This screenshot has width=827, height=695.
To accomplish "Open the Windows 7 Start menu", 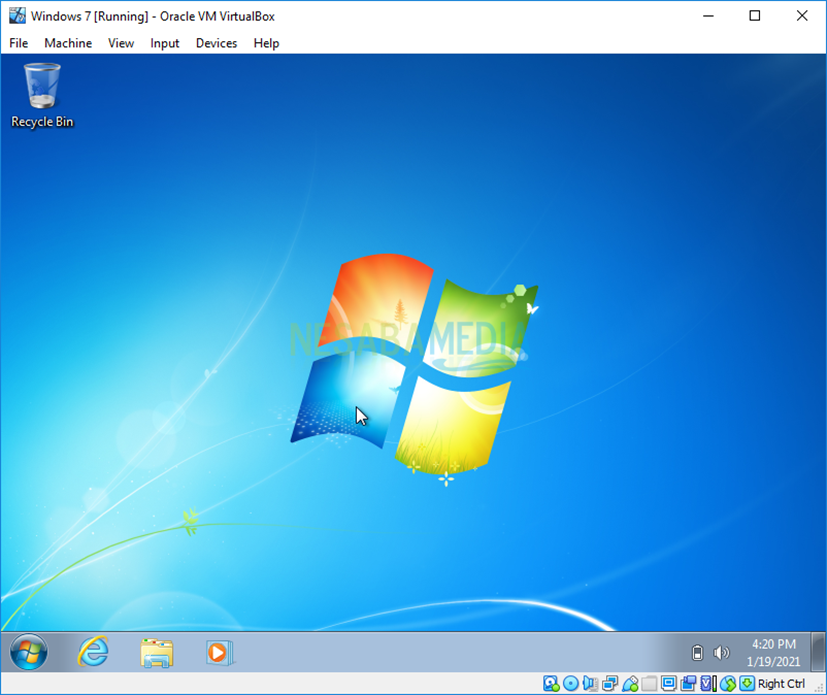I will pyautogui.click(x=28, y=653).
